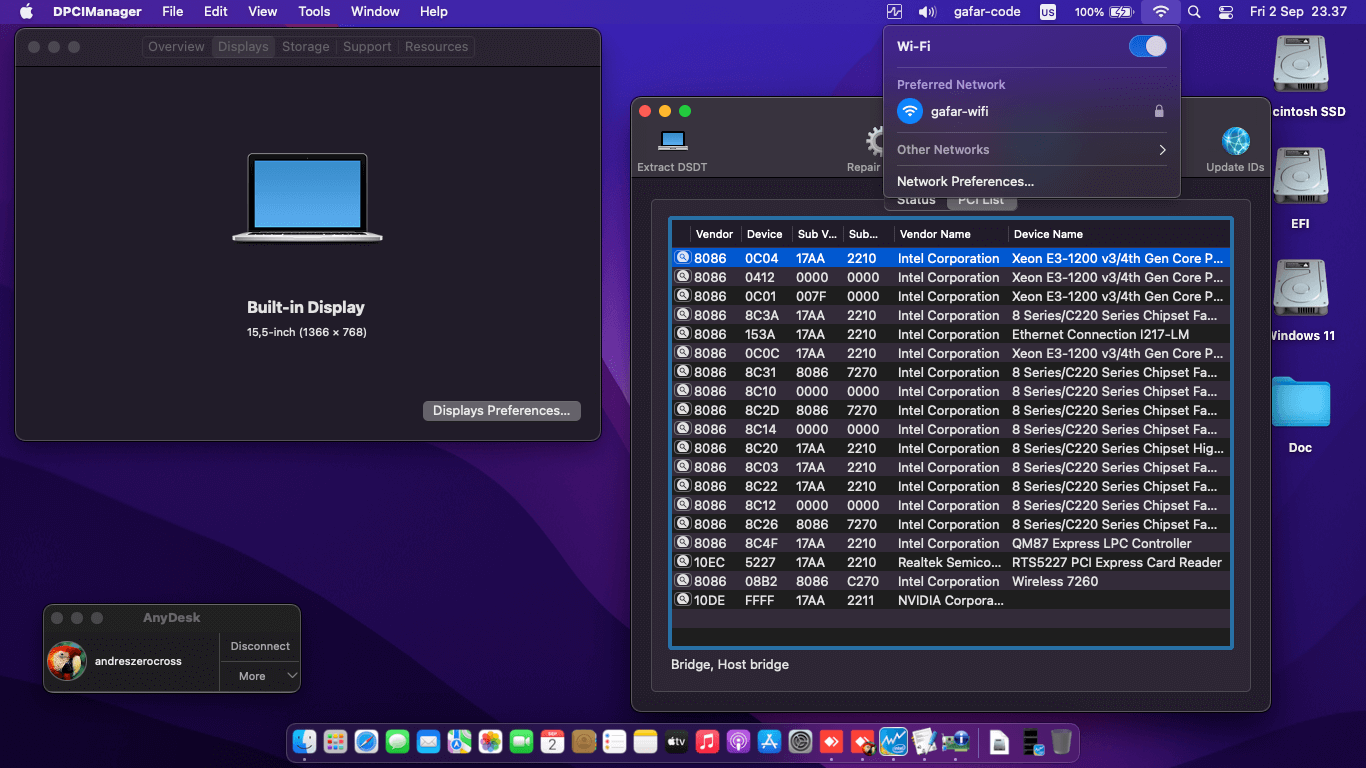
Task: Open the Tools menu
Action: pyautogui.click(x=314, y=12)
